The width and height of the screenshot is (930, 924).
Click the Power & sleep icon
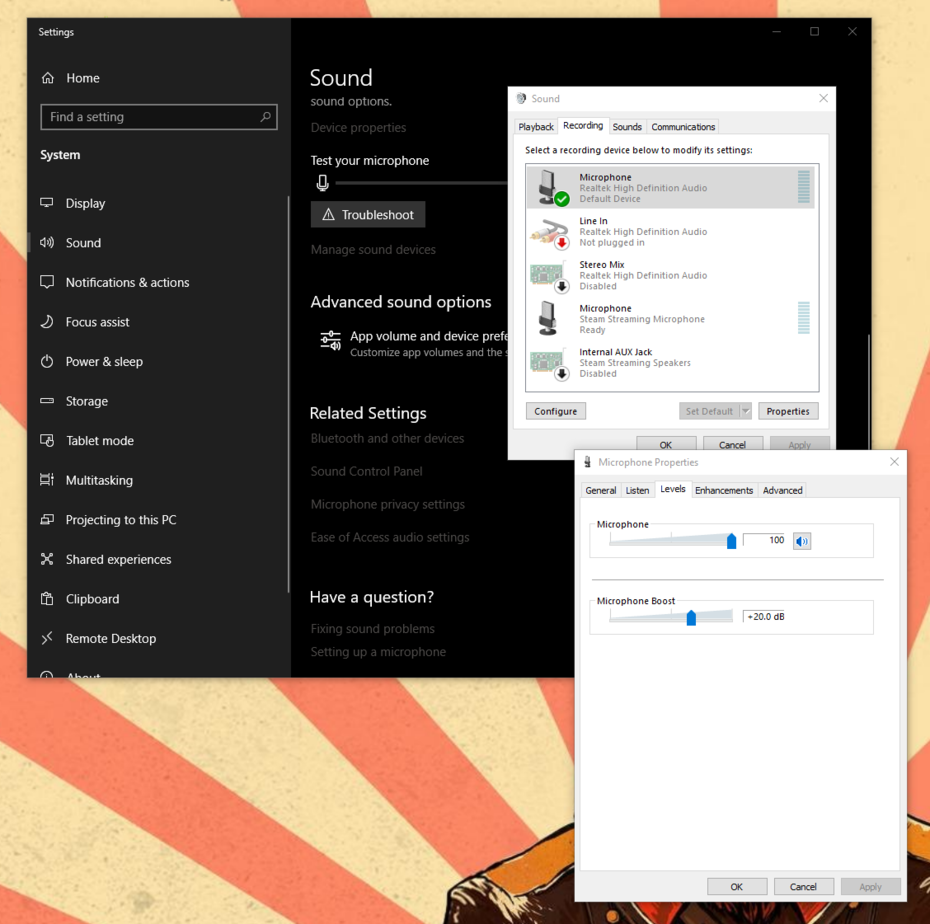47,361
